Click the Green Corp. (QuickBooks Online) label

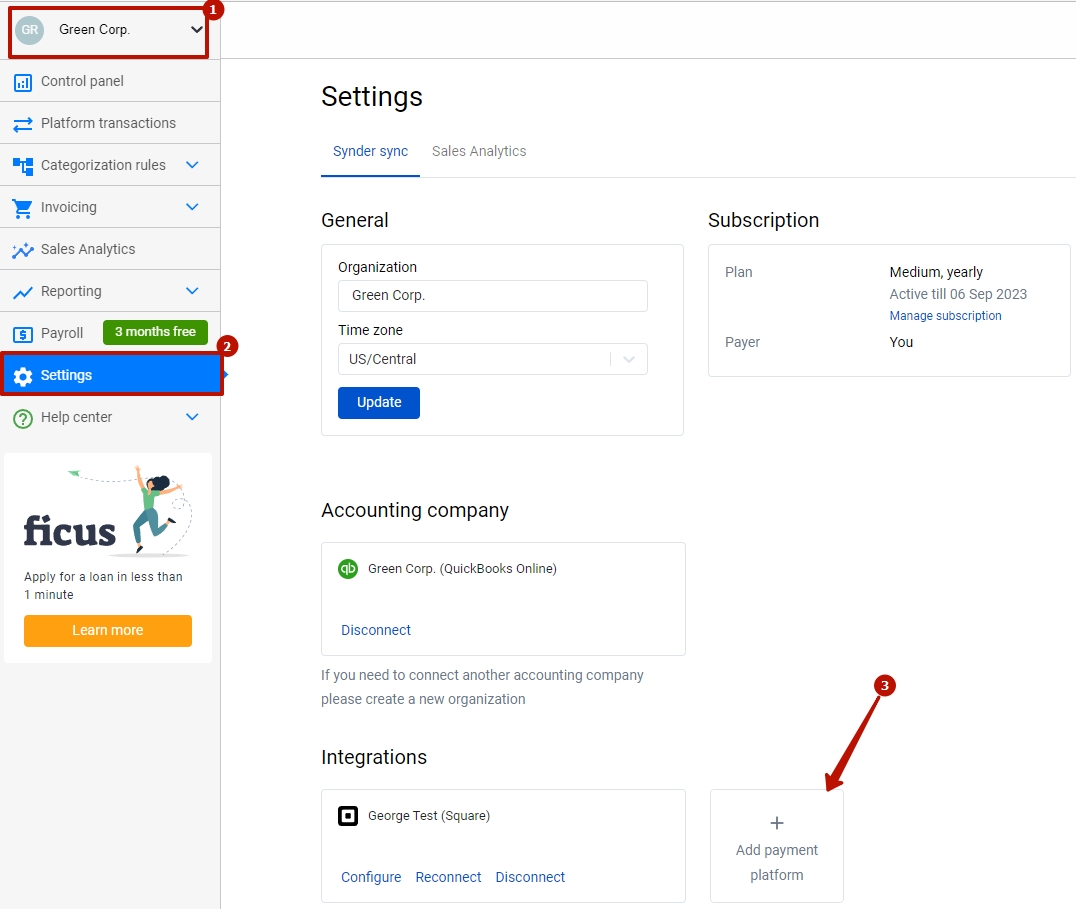pos(463,569)
